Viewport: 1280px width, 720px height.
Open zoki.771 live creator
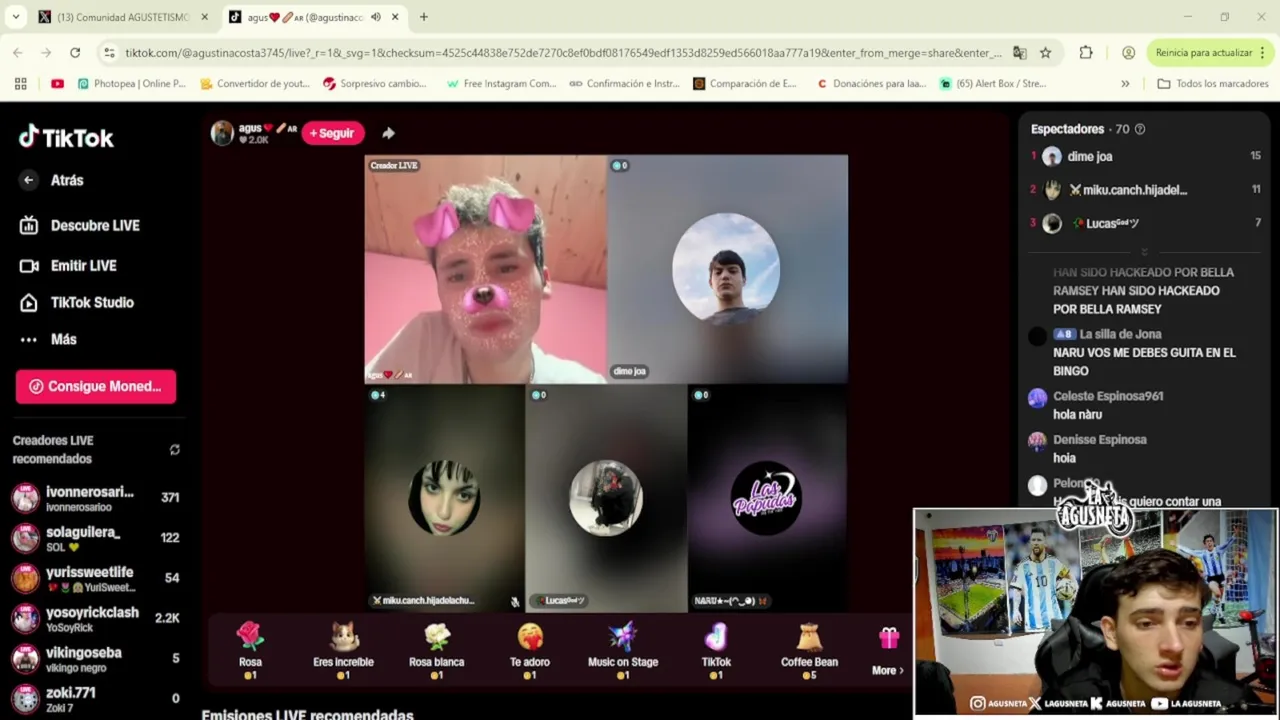(96, 698)
